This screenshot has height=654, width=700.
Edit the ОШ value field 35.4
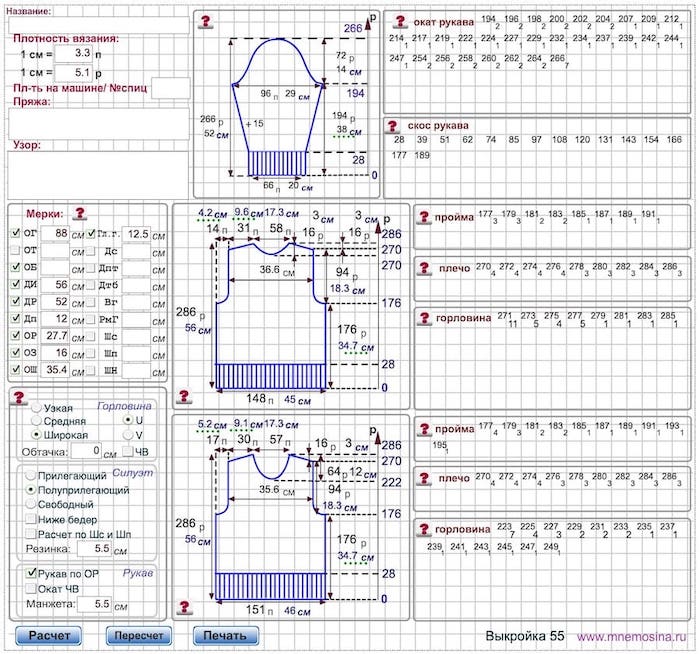(55, 370)
